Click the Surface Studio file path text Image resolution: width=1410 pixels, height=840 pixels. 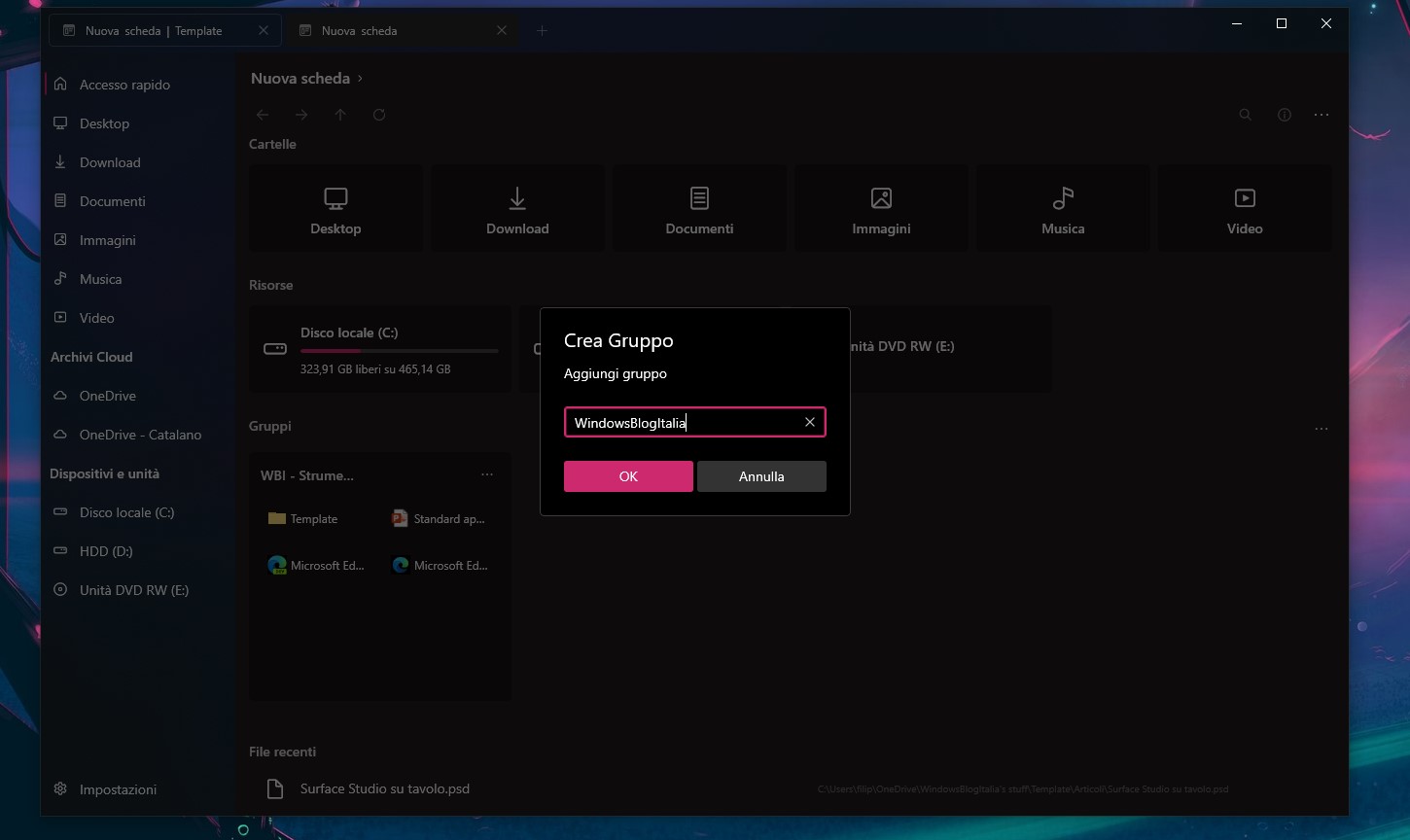coord(1023,789)
